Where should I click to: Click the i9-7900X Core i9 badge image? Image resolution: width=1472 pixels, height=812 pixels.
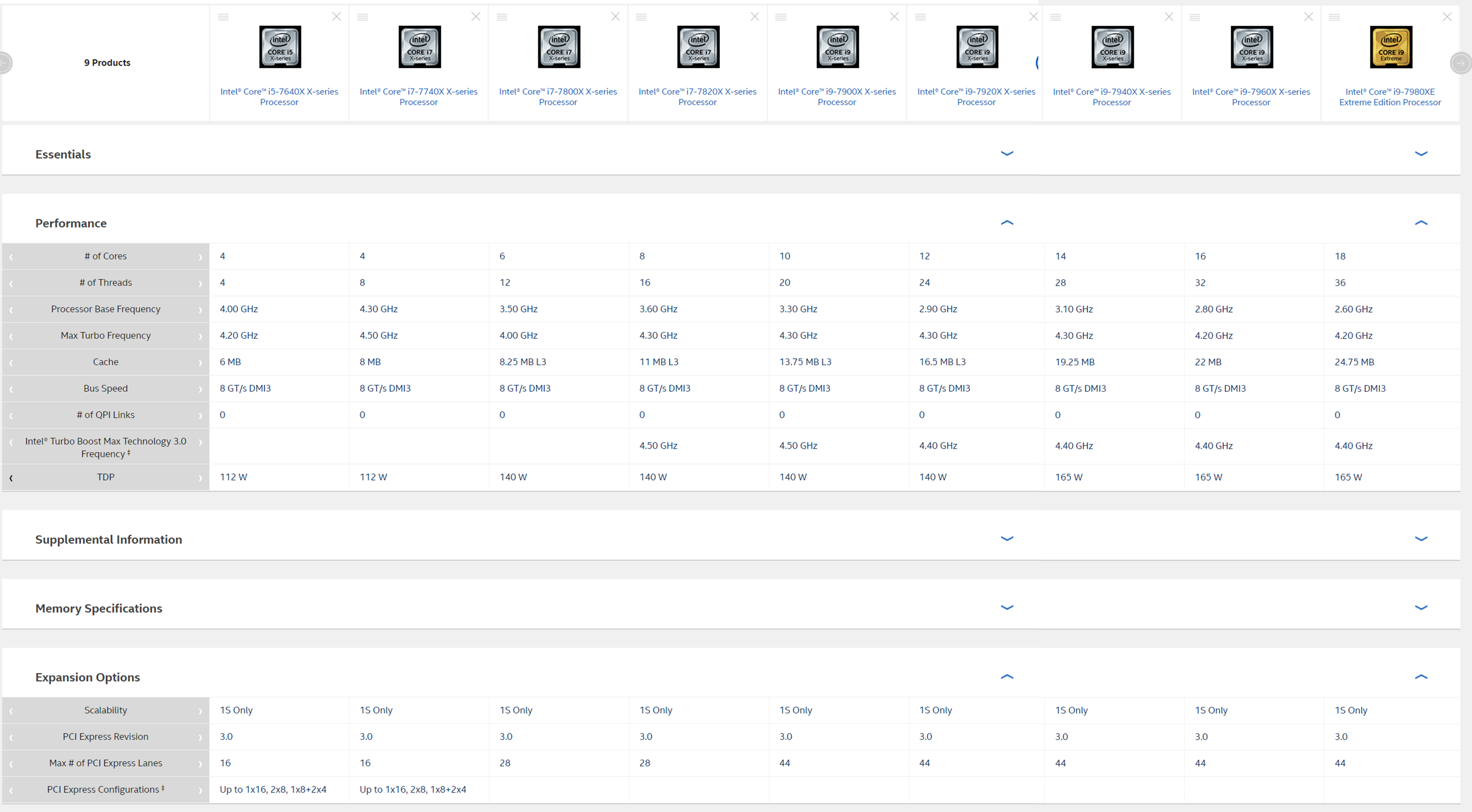click(x=838, y=47)
